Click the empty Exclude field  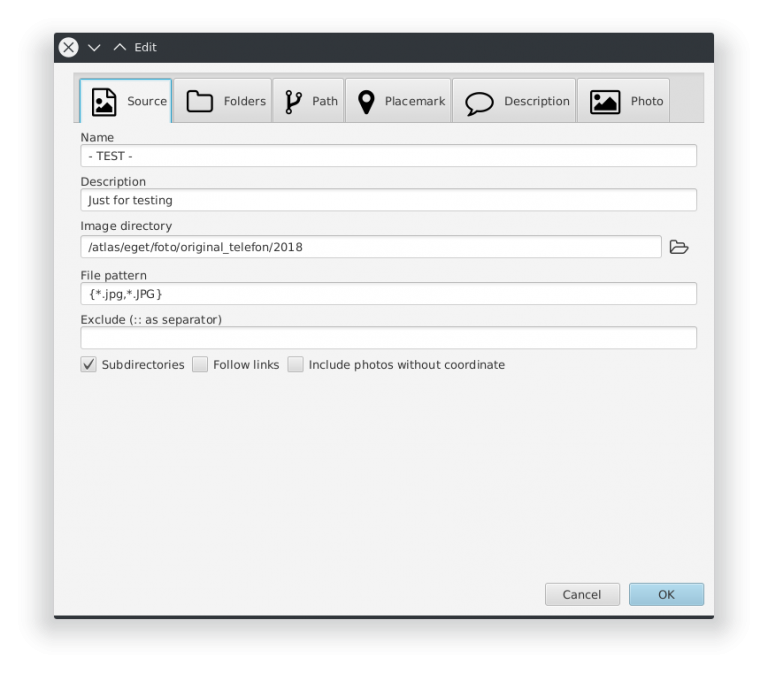[388, 338]
